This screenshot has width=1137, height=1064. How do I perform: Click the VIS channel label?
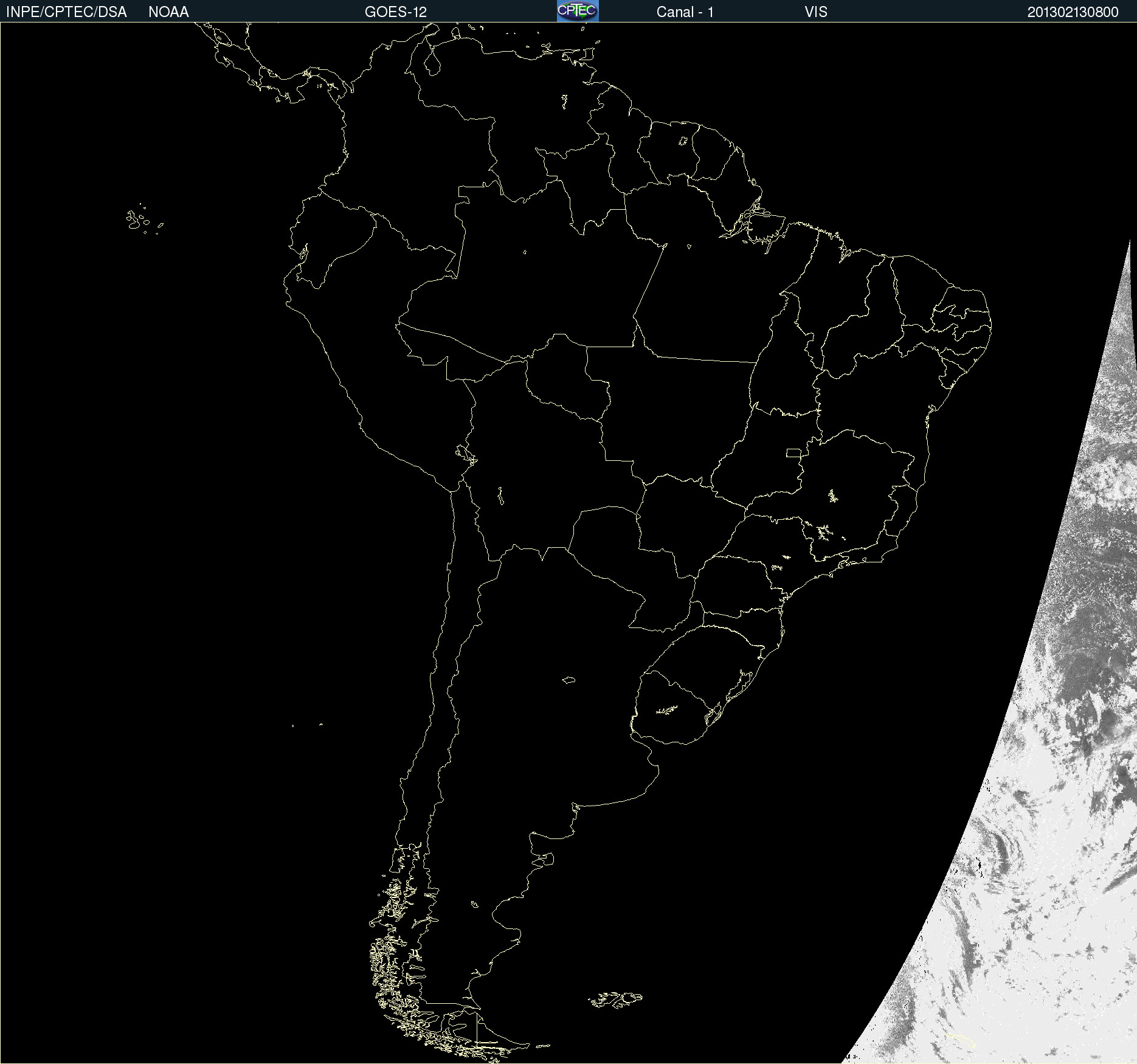(816, 12)
